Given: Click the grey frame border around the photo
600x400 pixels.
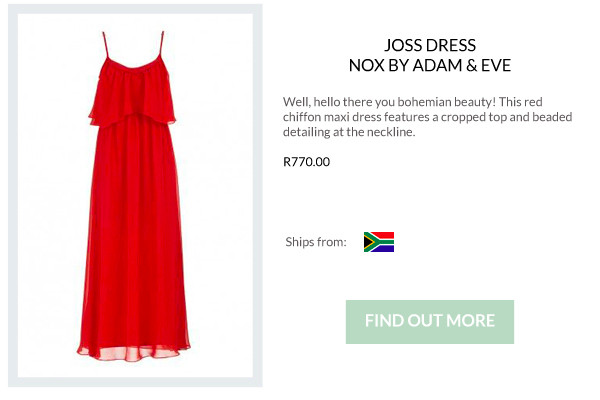Looking at the screenshot, I should pos(13,195).
